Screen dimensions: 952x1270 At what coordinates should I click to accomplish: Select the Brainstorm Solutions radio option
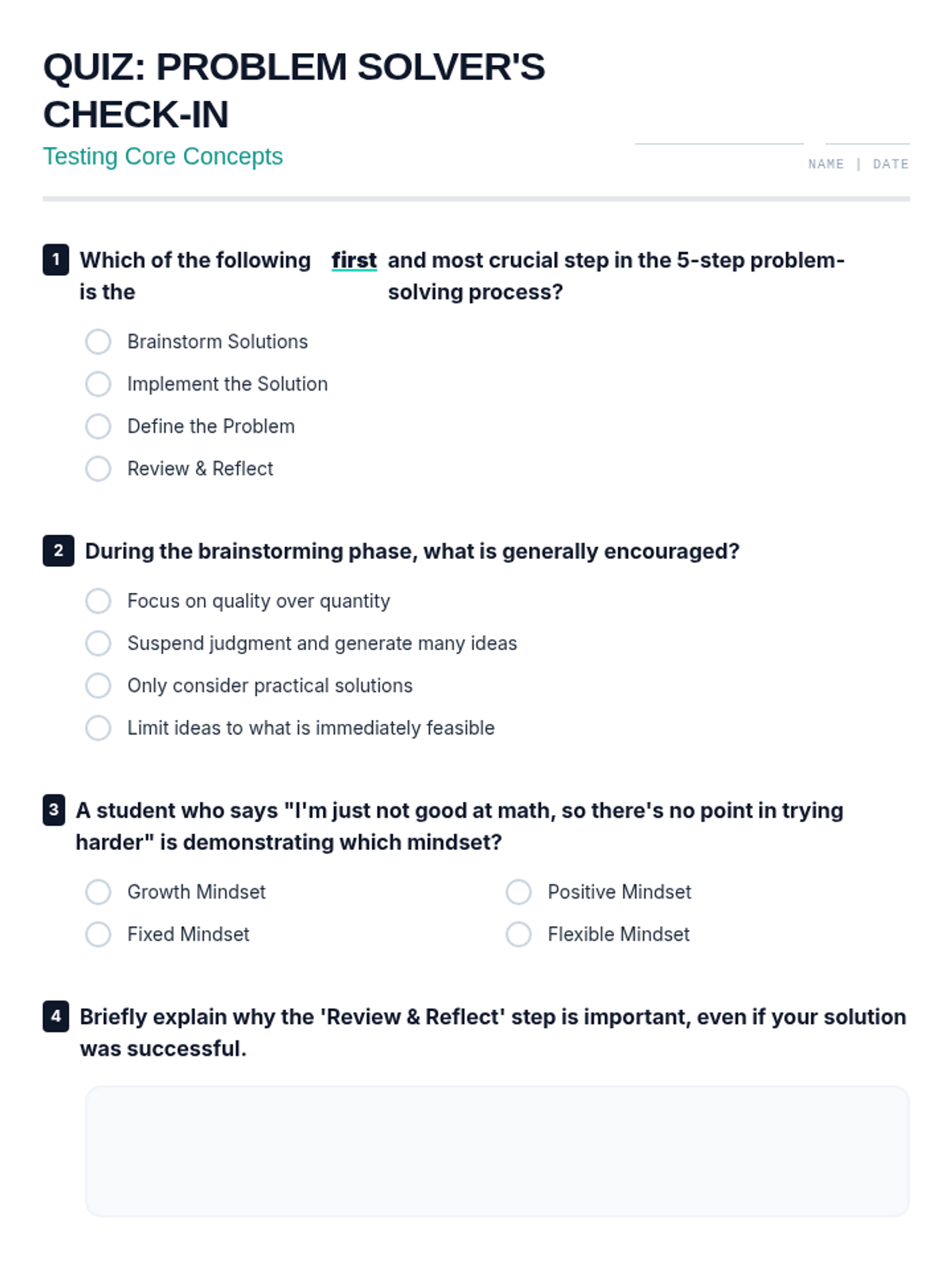[x=98, y=342]
